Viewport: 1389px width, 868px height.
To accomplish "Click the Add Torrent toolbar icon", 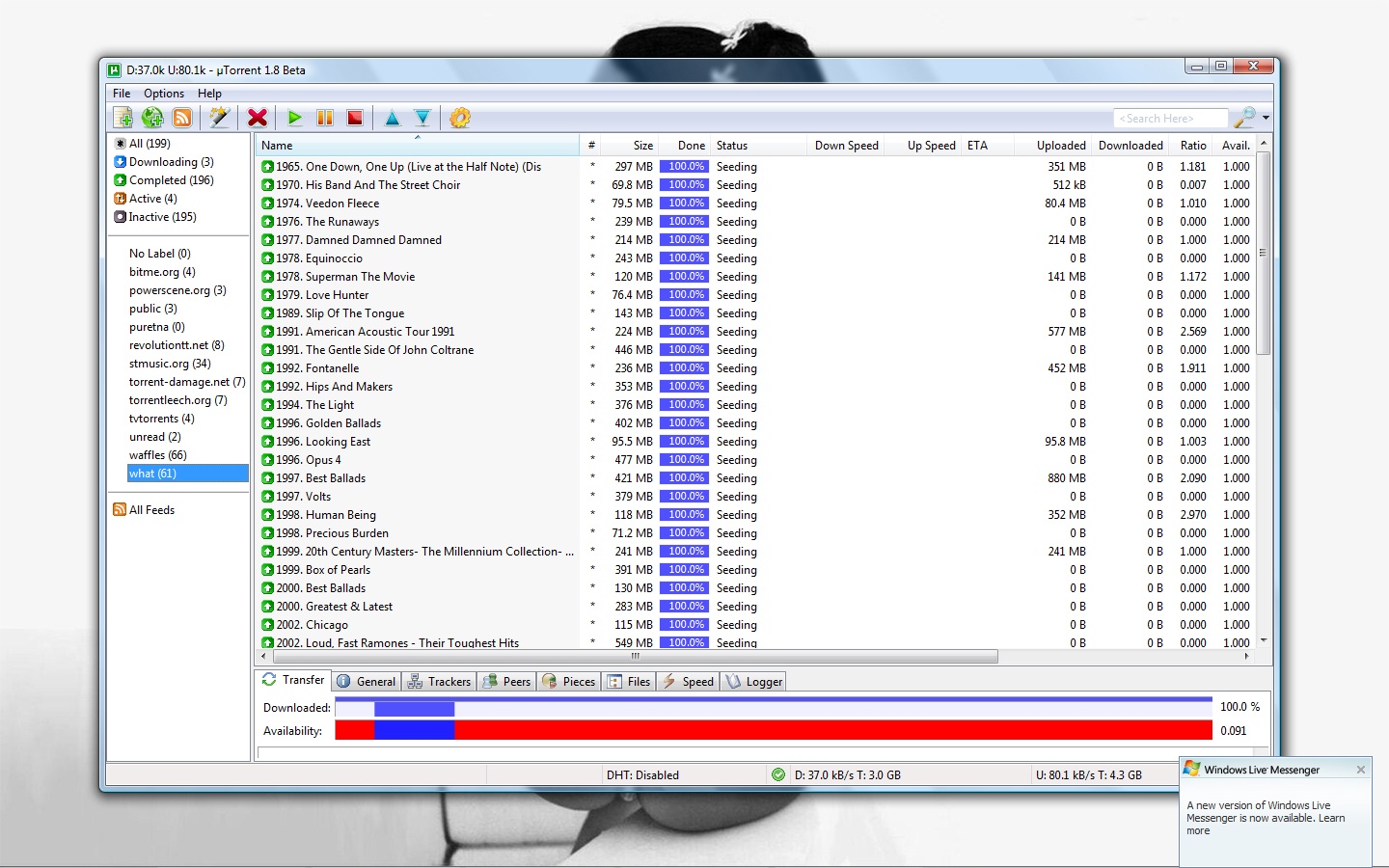I will click(x=123, y=118).
